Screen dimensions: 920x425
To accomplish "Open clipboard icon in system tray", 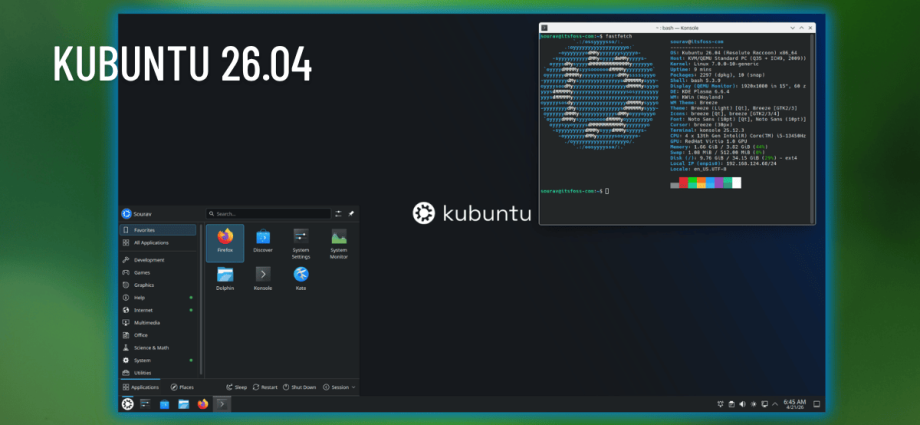I will tap(732, 404).
